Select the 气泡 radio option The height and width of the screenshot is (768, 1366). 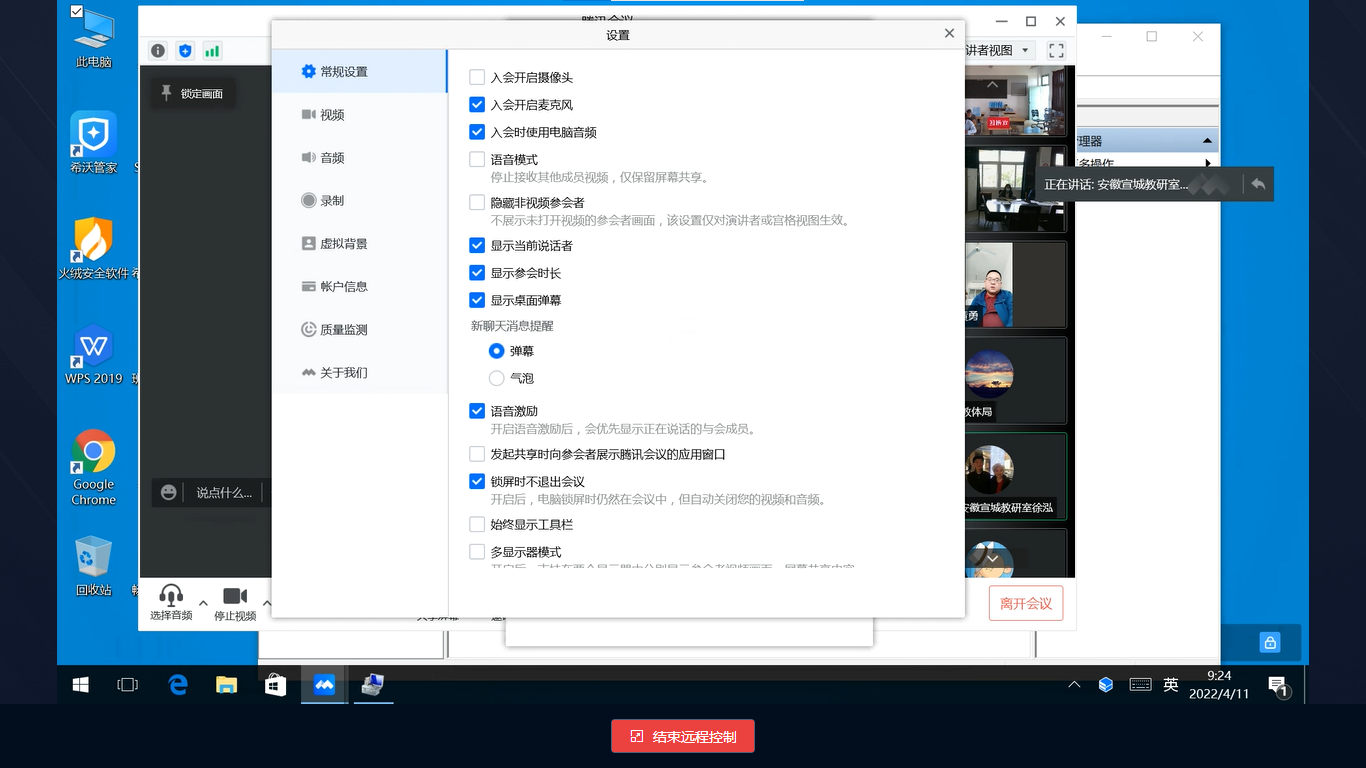[497, 378]
